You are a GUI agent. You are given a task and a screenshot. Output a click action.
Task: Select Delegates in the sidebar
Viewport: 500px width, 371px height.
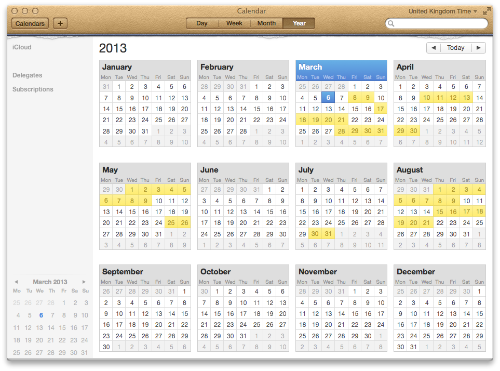pos(27,75)
